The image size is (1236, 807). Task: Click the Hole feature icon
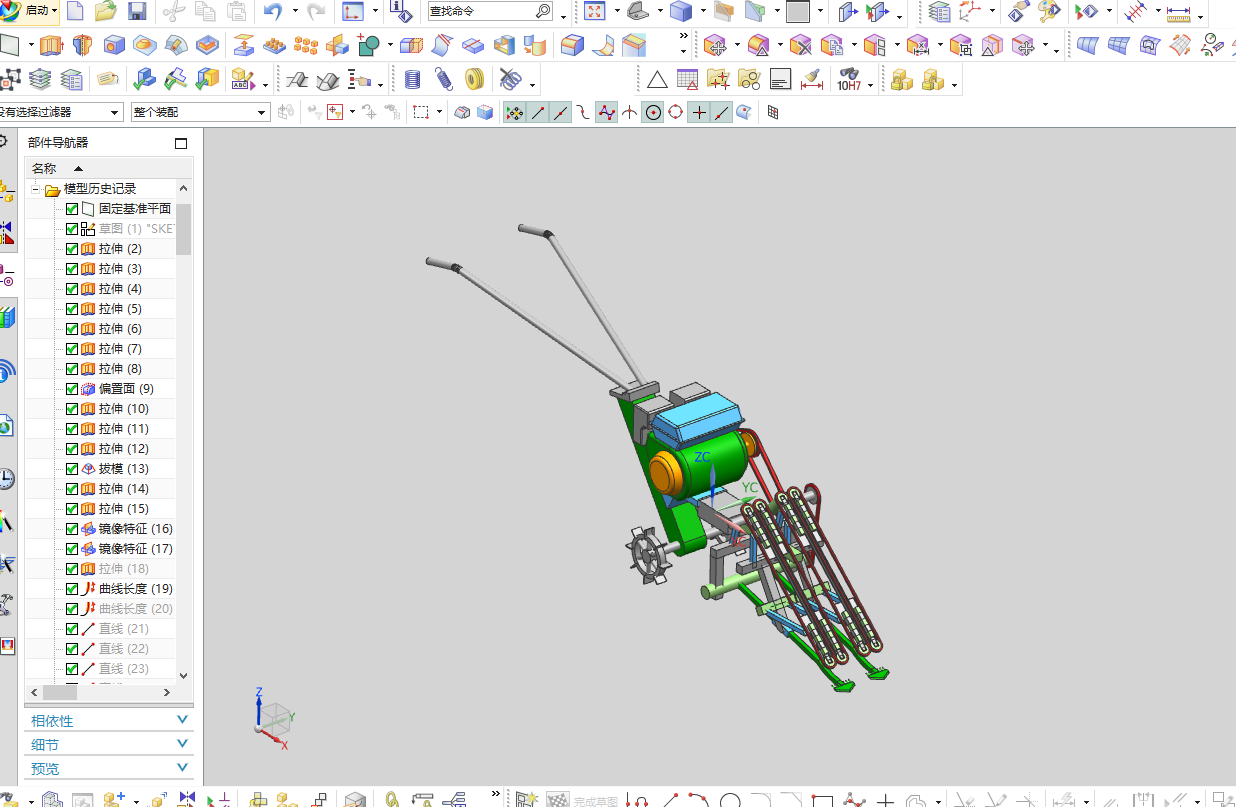coord(114,45)
